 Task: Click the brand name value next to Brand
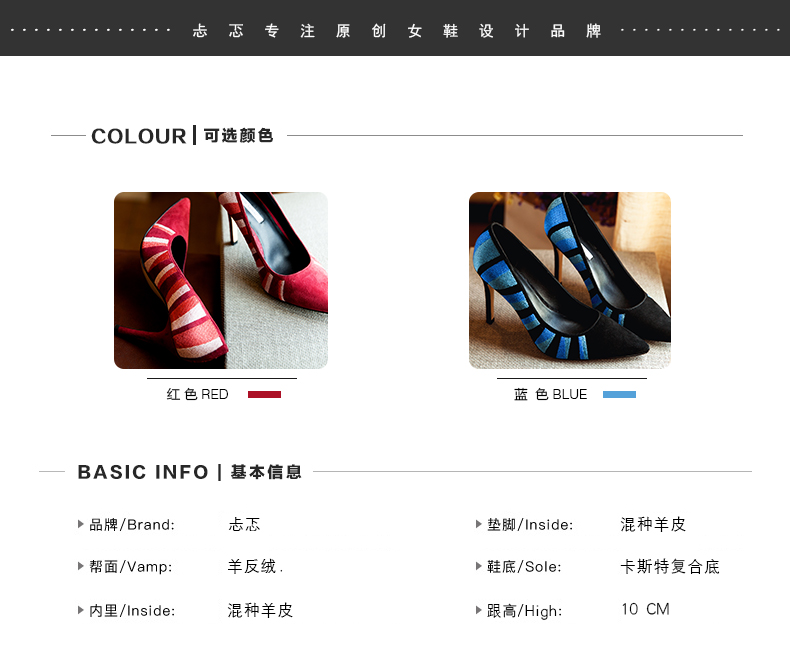pos(244,525)
